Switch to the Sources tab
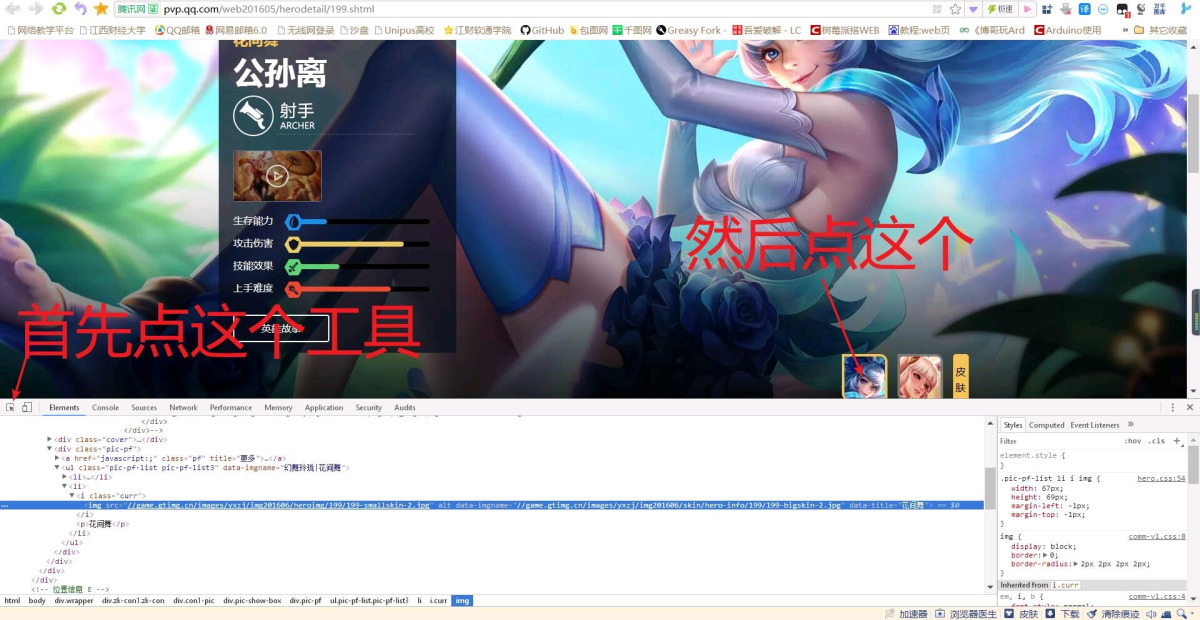This screenshot has width=1200, height=620. pyautogui.click(x=144, y=408)
